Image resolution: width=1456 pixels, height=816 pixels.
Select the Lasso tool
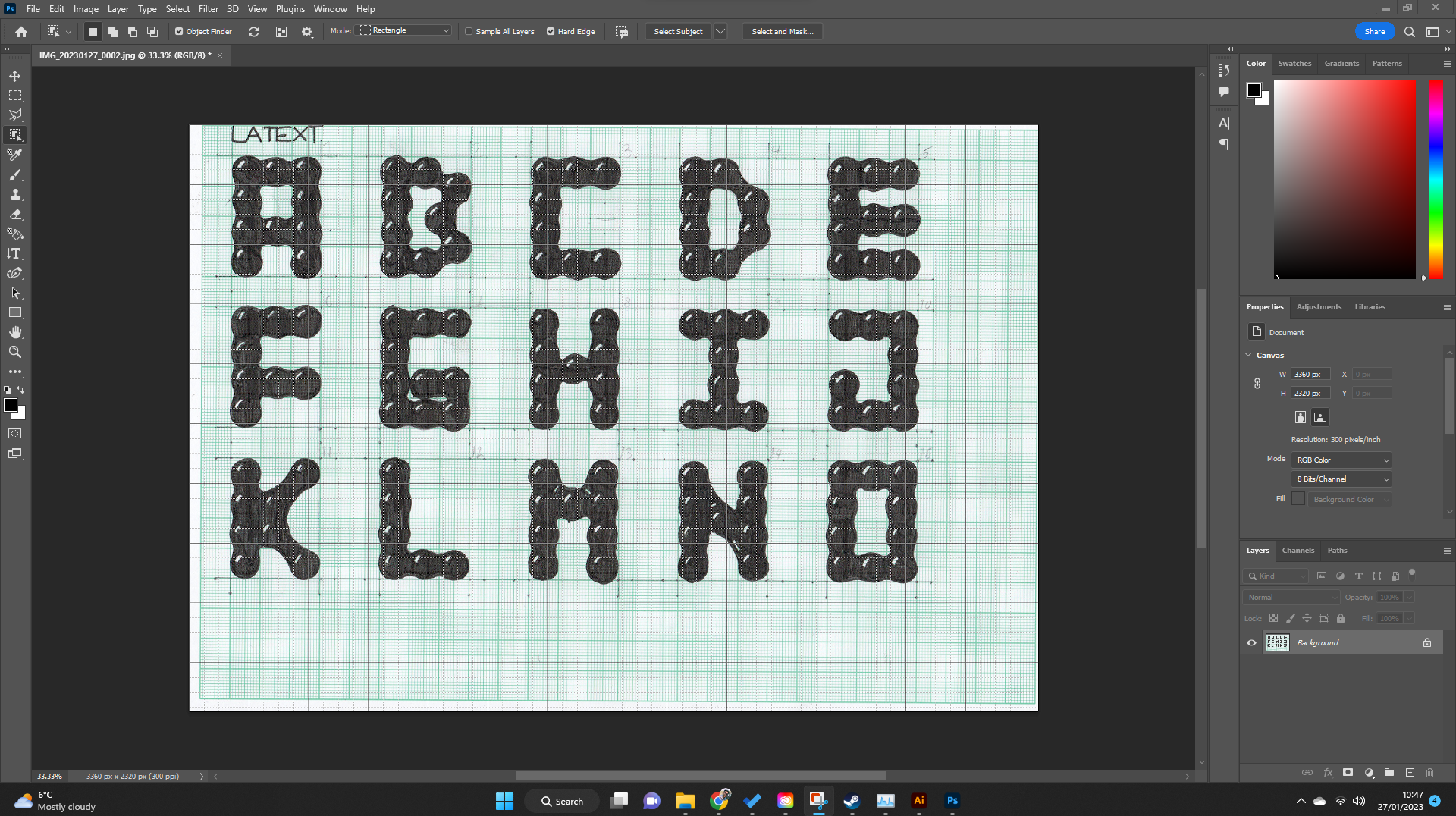(15, 115)
